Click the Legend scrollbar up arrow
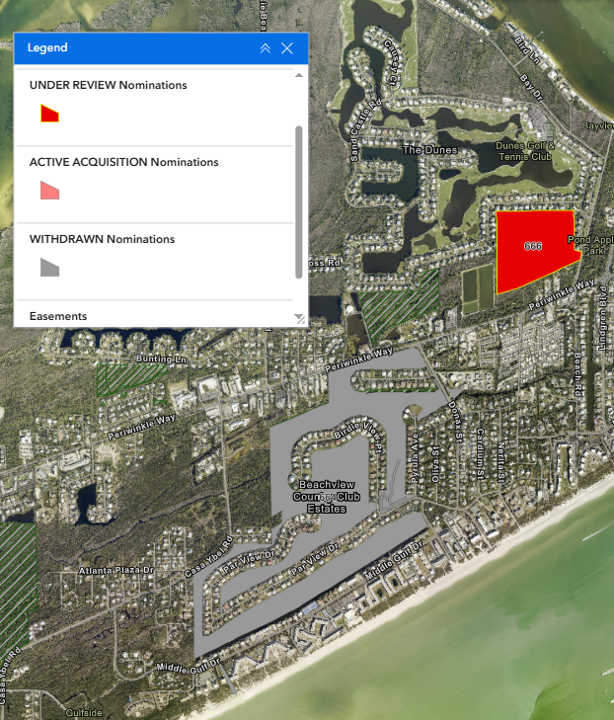The image size is (614, 720). (x=299, y=75)
